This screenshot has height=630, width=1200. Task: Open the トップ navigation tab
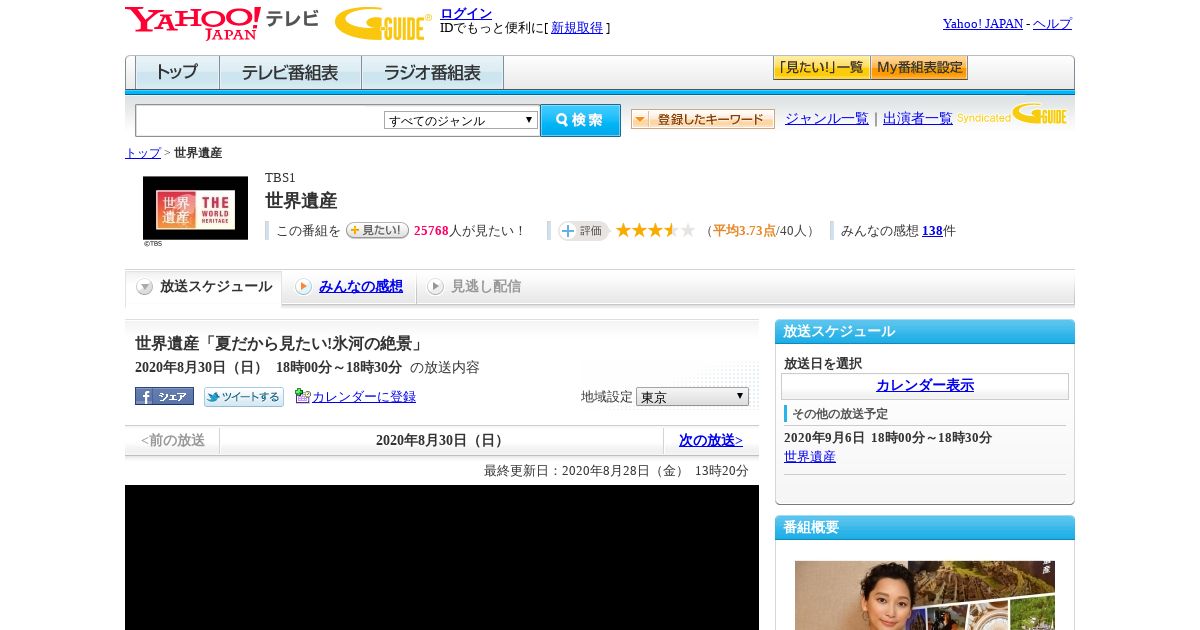coord(177,73)
